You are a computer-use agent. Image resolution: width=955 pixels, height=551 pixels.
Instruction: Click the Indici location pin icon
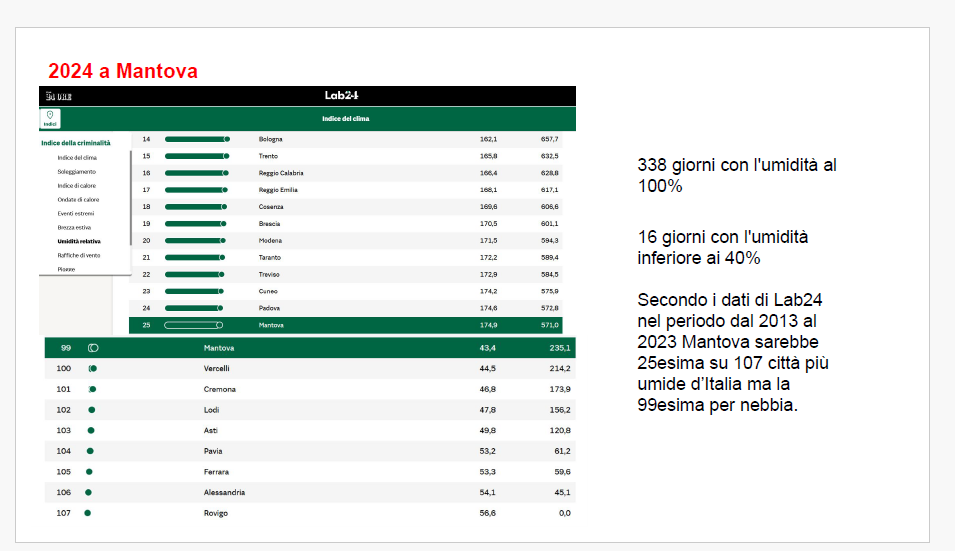click(x=49, y=118)
